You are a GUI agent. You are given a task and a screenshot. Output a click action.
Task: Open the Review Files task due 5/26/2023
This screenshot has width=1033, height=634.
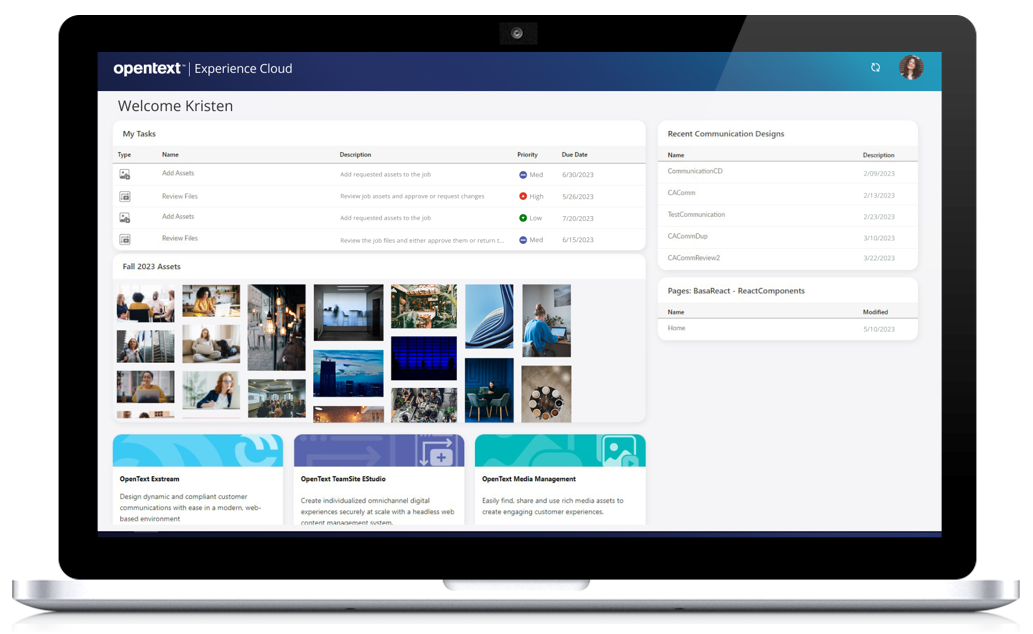(178, 196)
